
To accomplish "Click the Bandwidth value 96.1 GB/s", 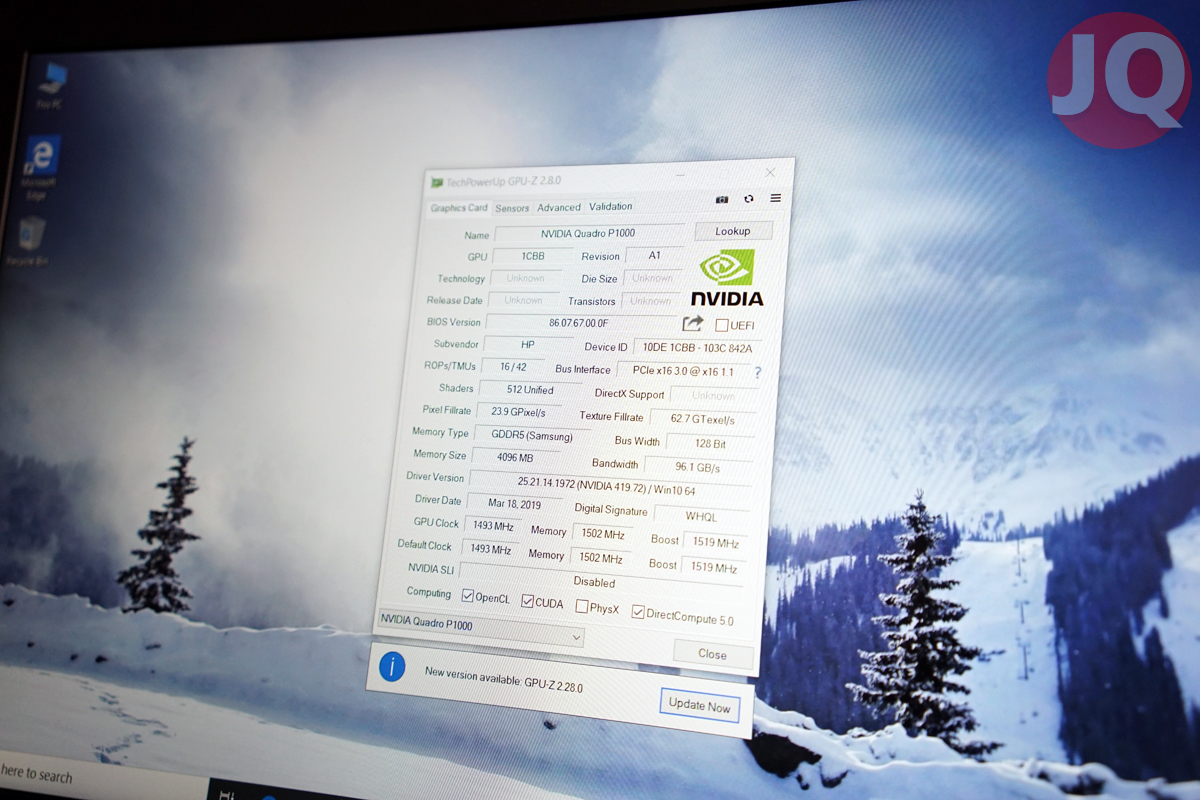I will [697, 467].
